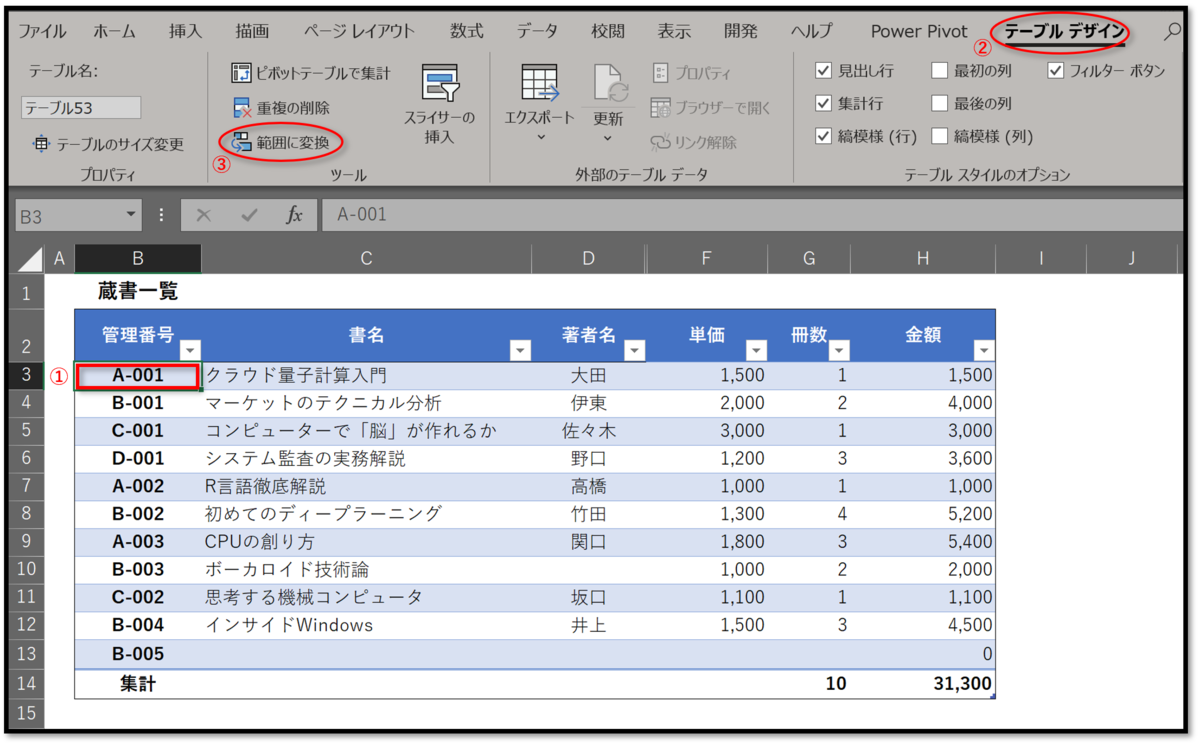Image resolution: width=1200 pixels, height=745 pixels.
Task: Enable the 最初の列 checkbox
Action: [x=939, y=68]
